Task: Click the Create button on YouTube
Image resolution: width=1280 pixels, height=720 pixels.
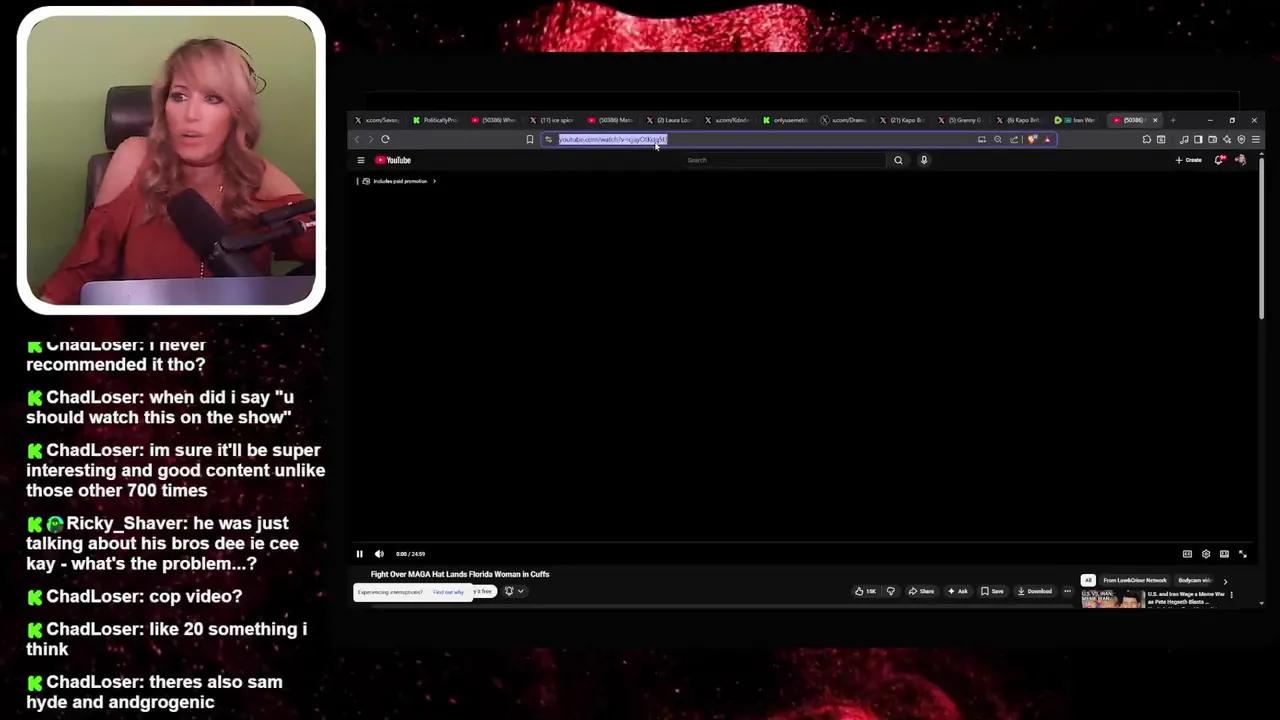Action: [x=1189, y=160]
